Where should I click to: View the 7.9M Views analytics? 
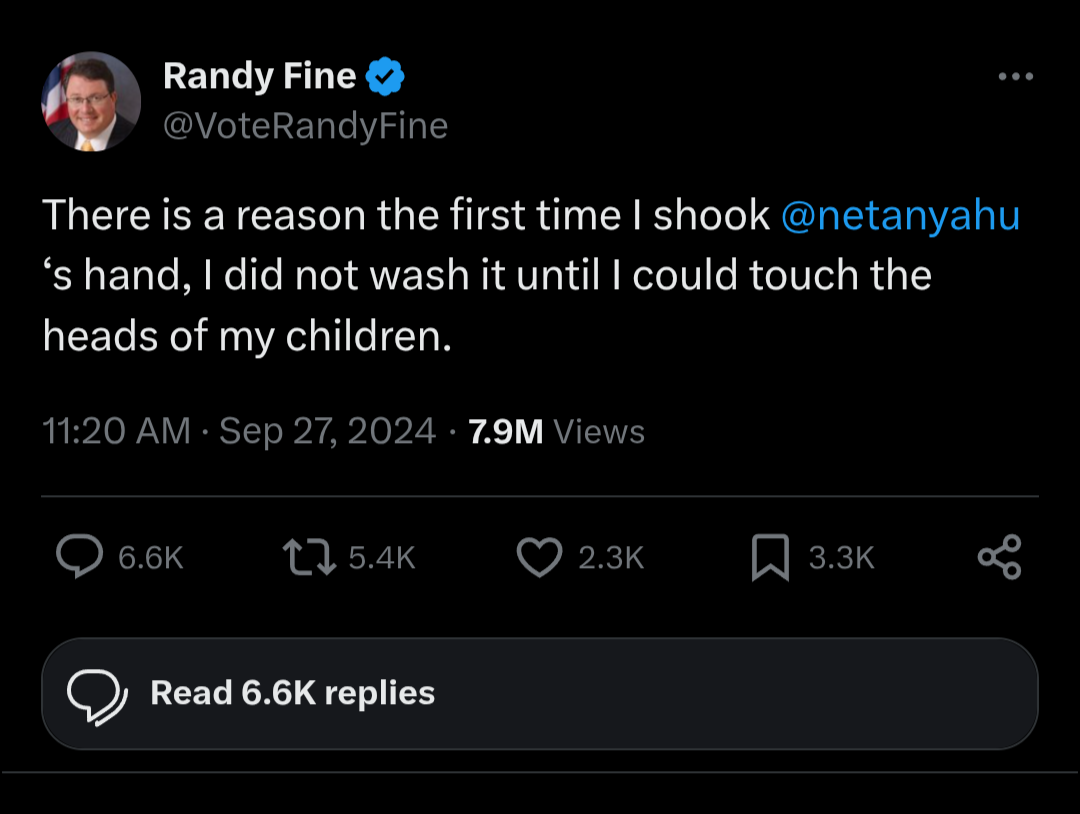pyautogui.click(x=556, y=431)
